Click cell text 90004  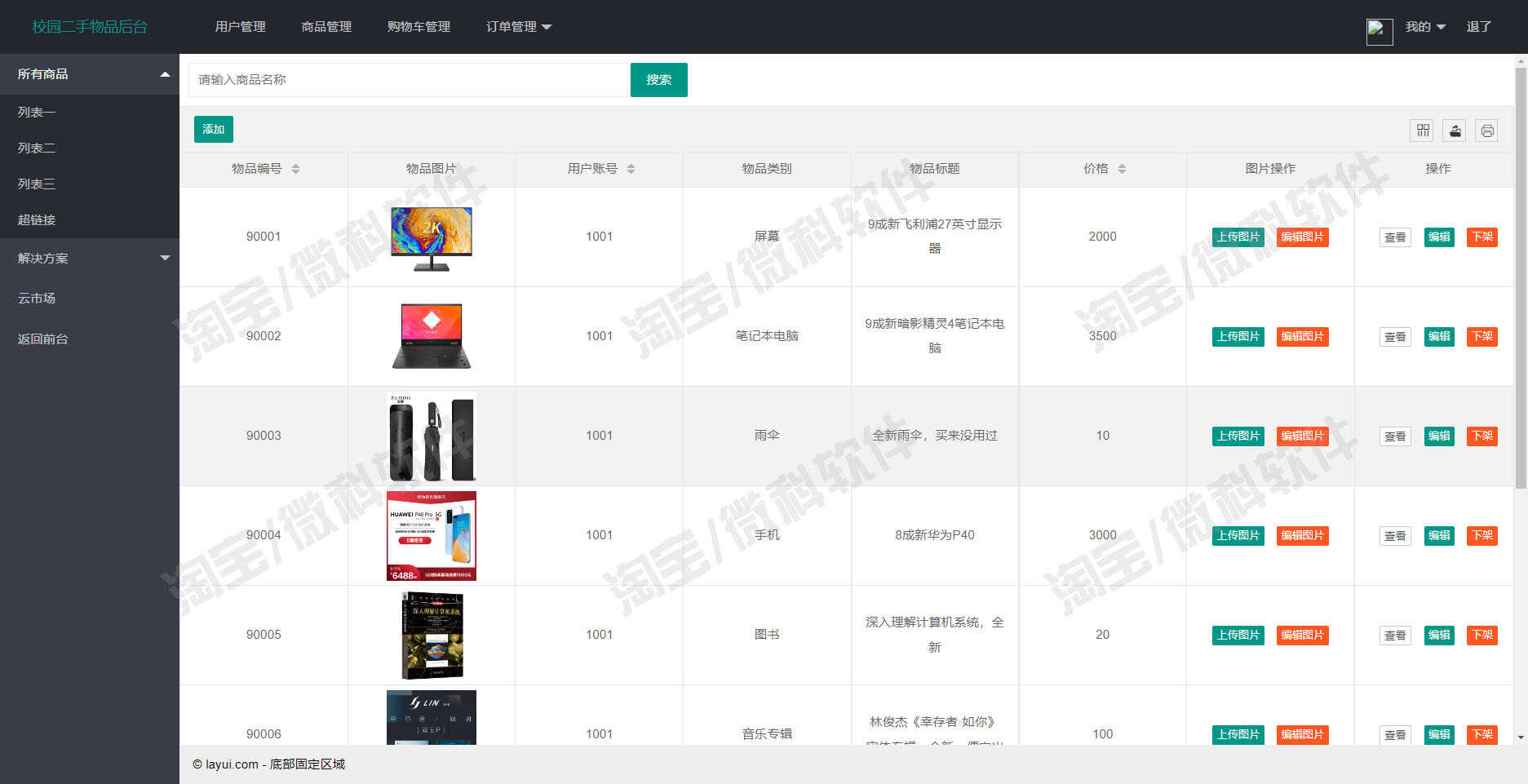coord(264,535)
